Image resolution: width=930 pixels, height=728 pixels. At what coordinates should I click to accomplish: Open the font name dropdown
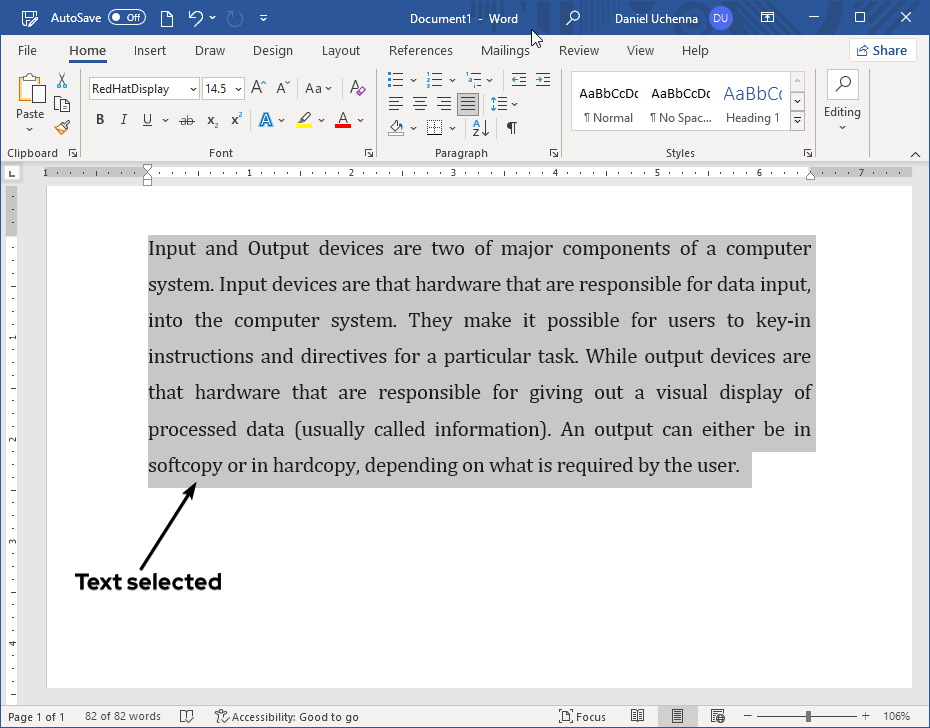pos(193,89)
